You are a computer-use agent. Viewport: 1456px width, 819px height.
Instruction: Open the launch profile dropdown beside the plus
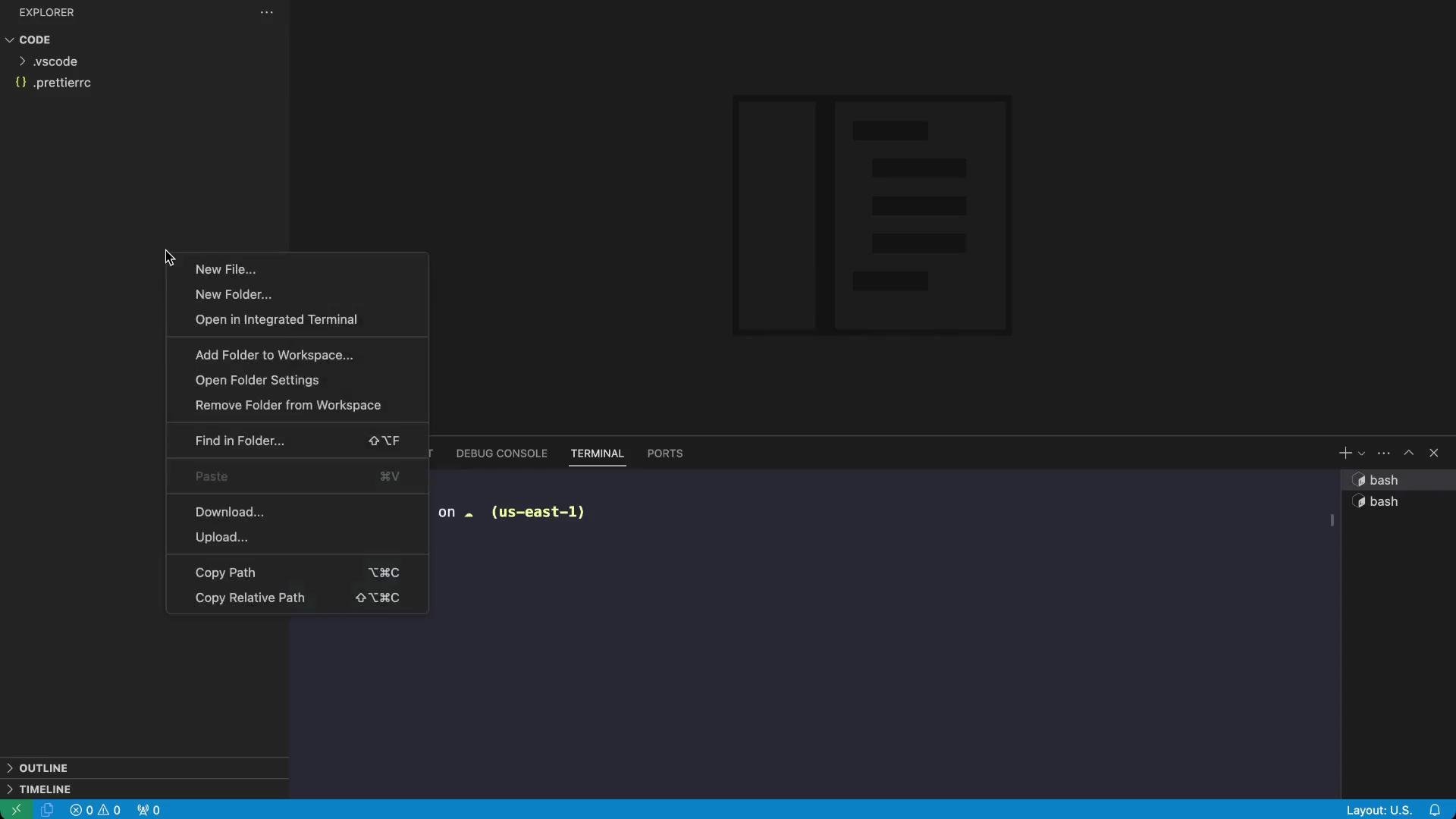point(1362,453)
